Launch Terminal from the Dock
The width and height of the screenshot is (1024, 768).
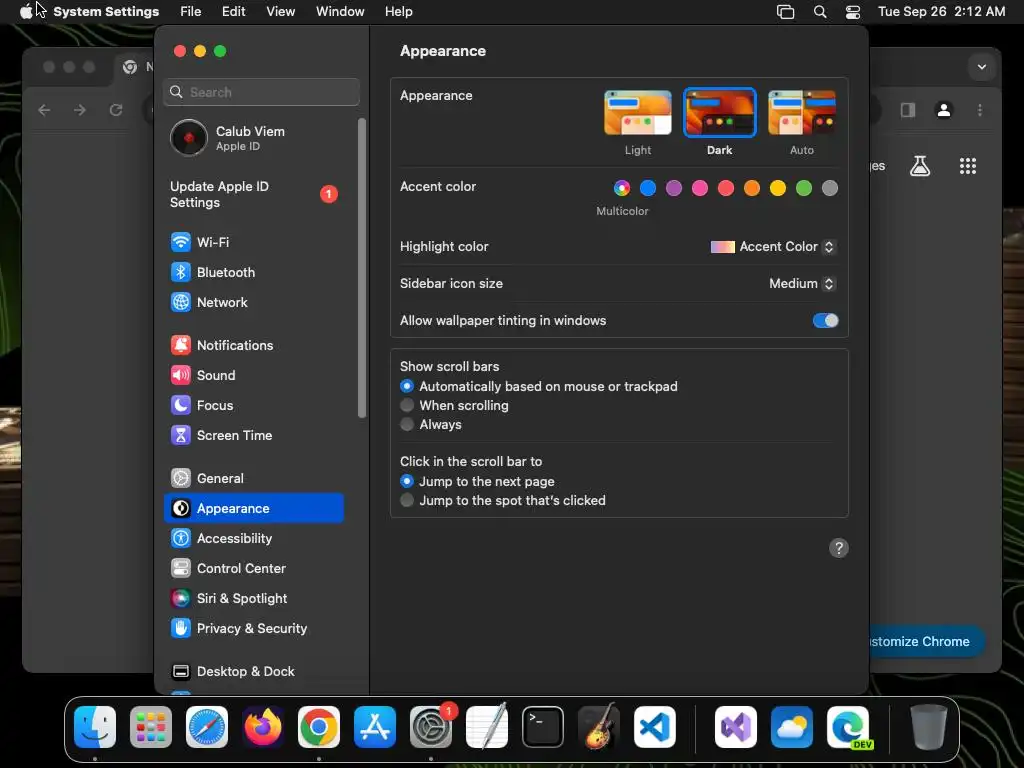tap(543, 728)
